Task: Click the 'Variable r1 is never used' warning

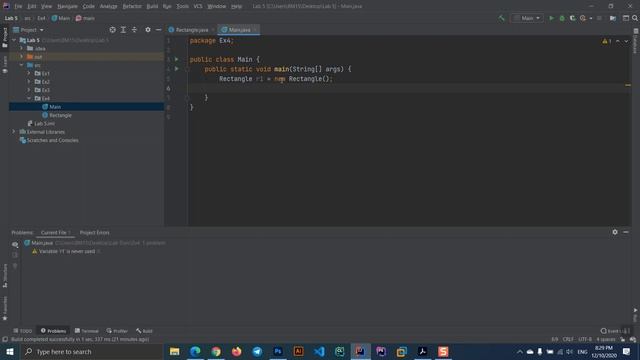Action: click(67, 251)
